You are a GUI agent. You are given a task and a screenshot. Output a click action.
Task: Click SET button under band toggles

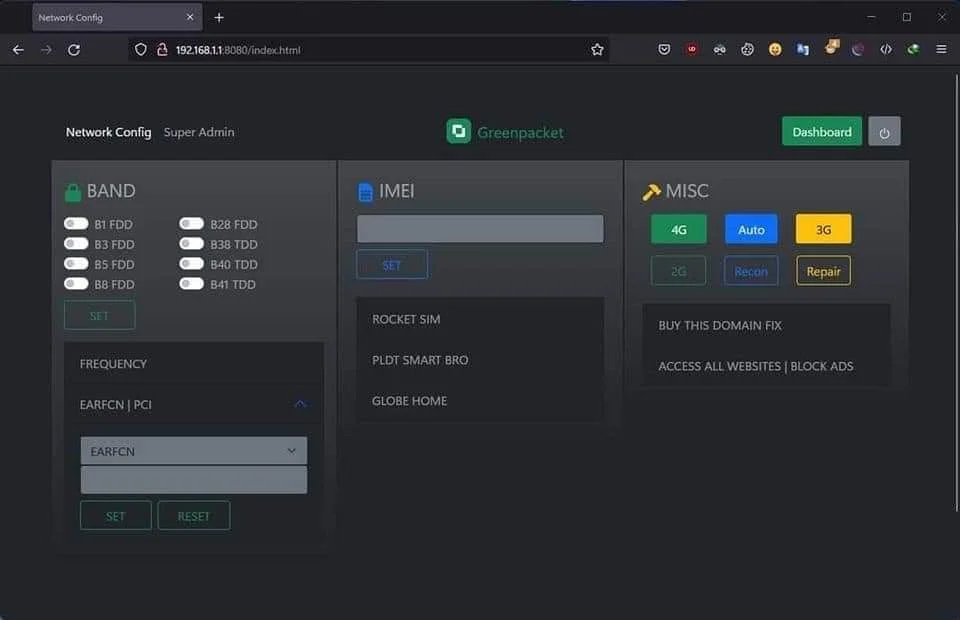coord(99,316)
